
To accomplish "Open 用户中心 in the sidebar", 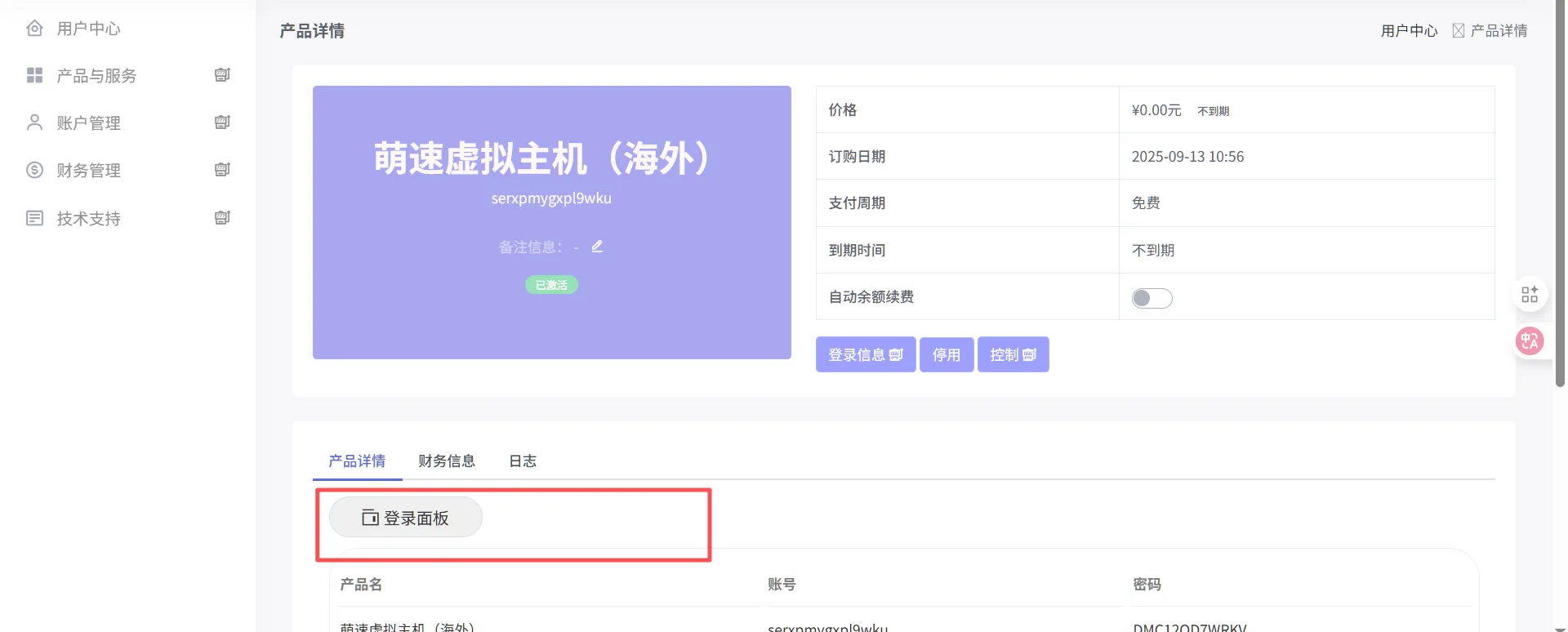I will 88,29.
